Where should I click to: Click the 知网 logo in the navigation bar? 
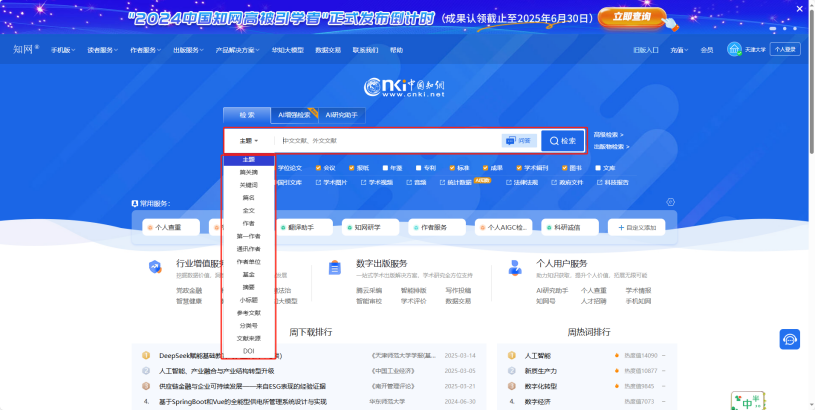tap(26, 49)
